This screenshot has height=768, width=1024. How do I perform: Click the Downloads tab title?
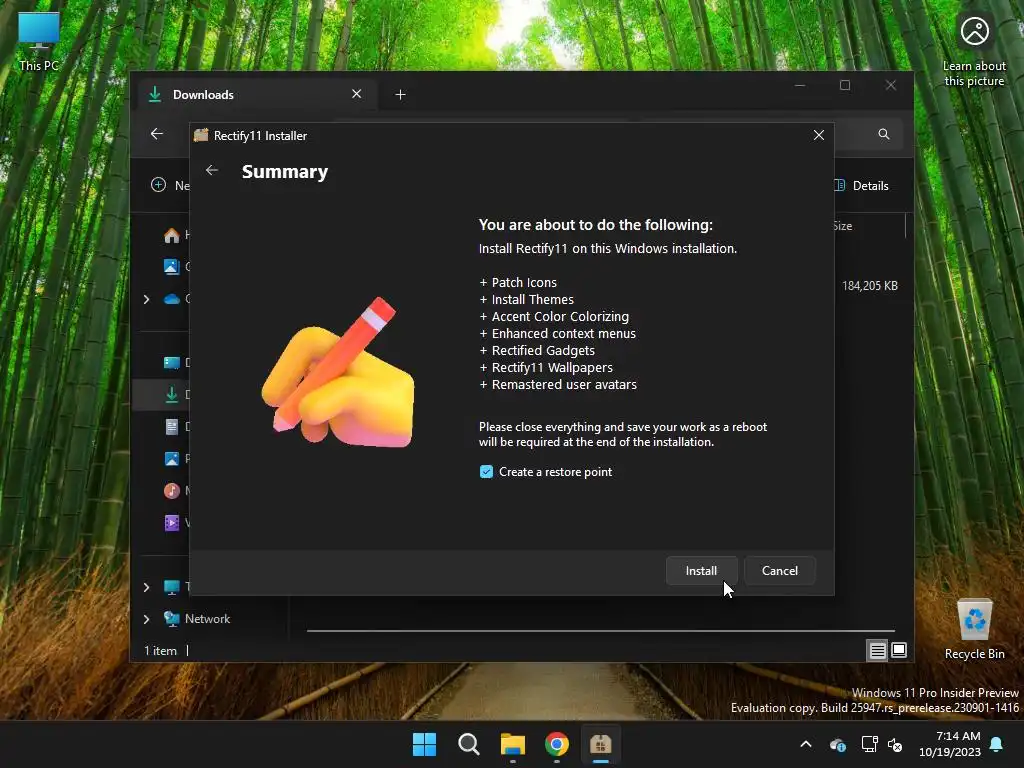click(x=203, y=95)
